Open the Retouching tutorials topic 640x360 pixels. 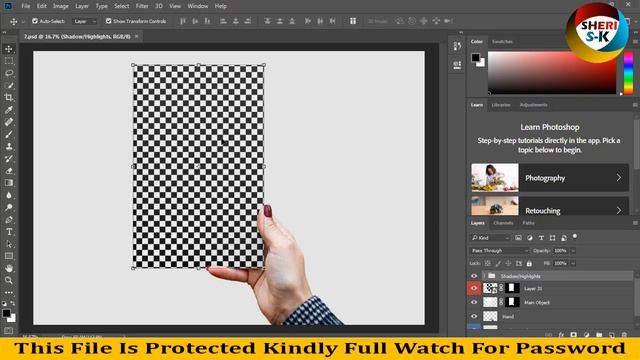[550, 206]
